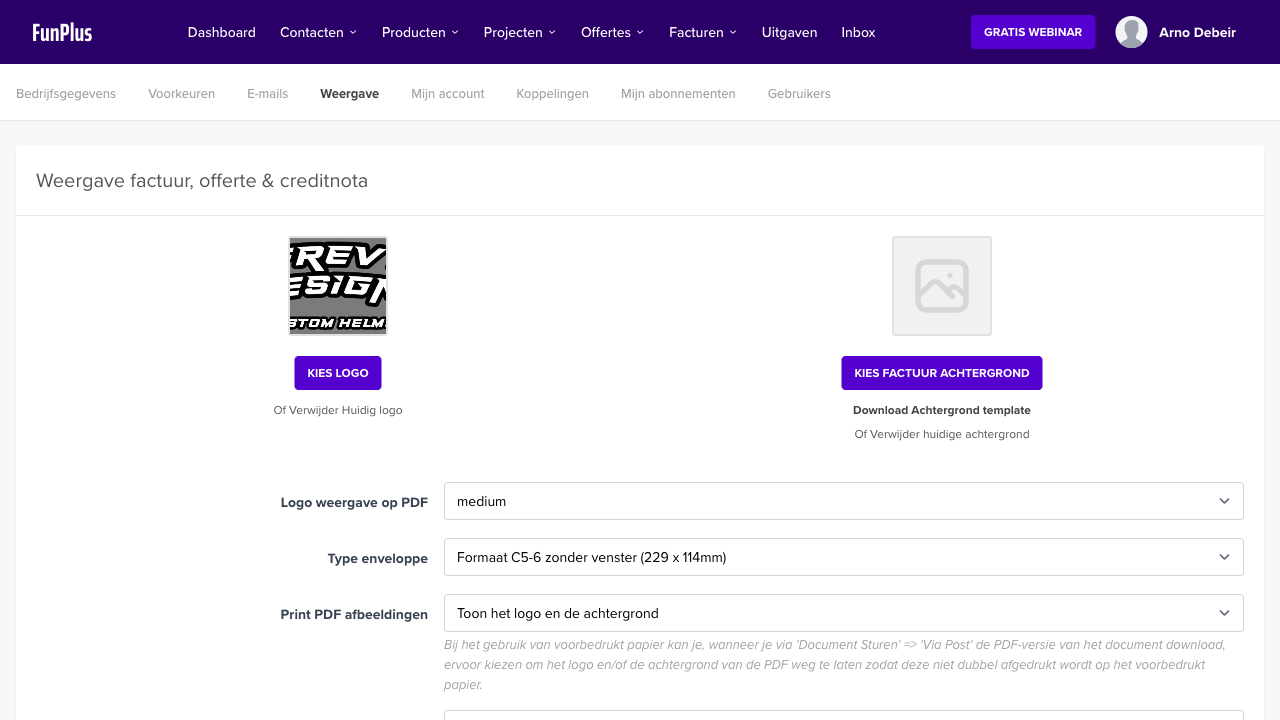Viewport: 1280px width, 720px height.
Task: Open the Dashboard menu item
Action: click(x=221, y=32)
